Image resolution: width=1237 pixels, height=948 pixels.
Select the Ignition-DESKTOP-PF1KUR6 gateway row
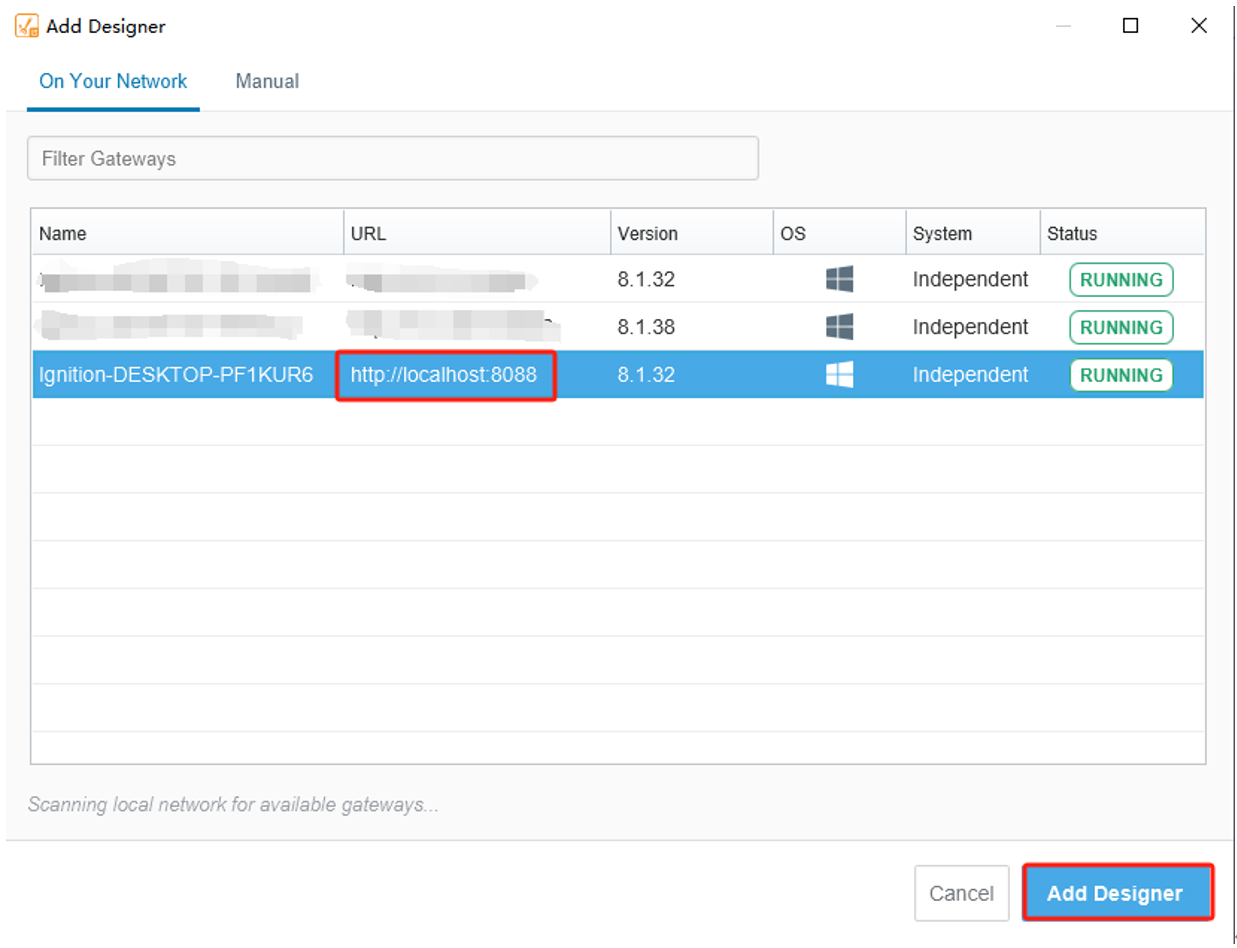coord(618,375)
